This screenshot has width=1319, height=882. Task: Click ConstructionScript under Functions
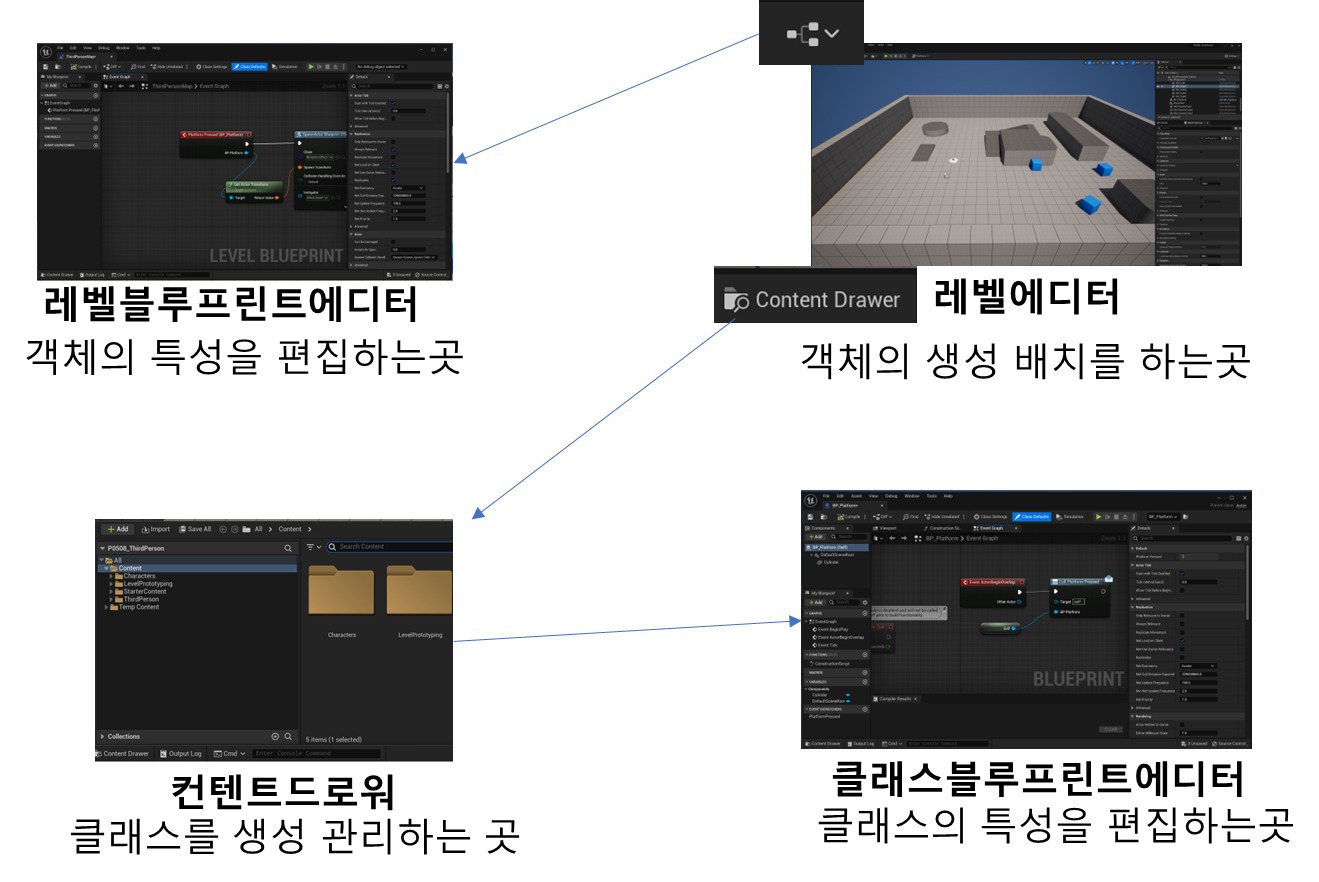[831, 664]
